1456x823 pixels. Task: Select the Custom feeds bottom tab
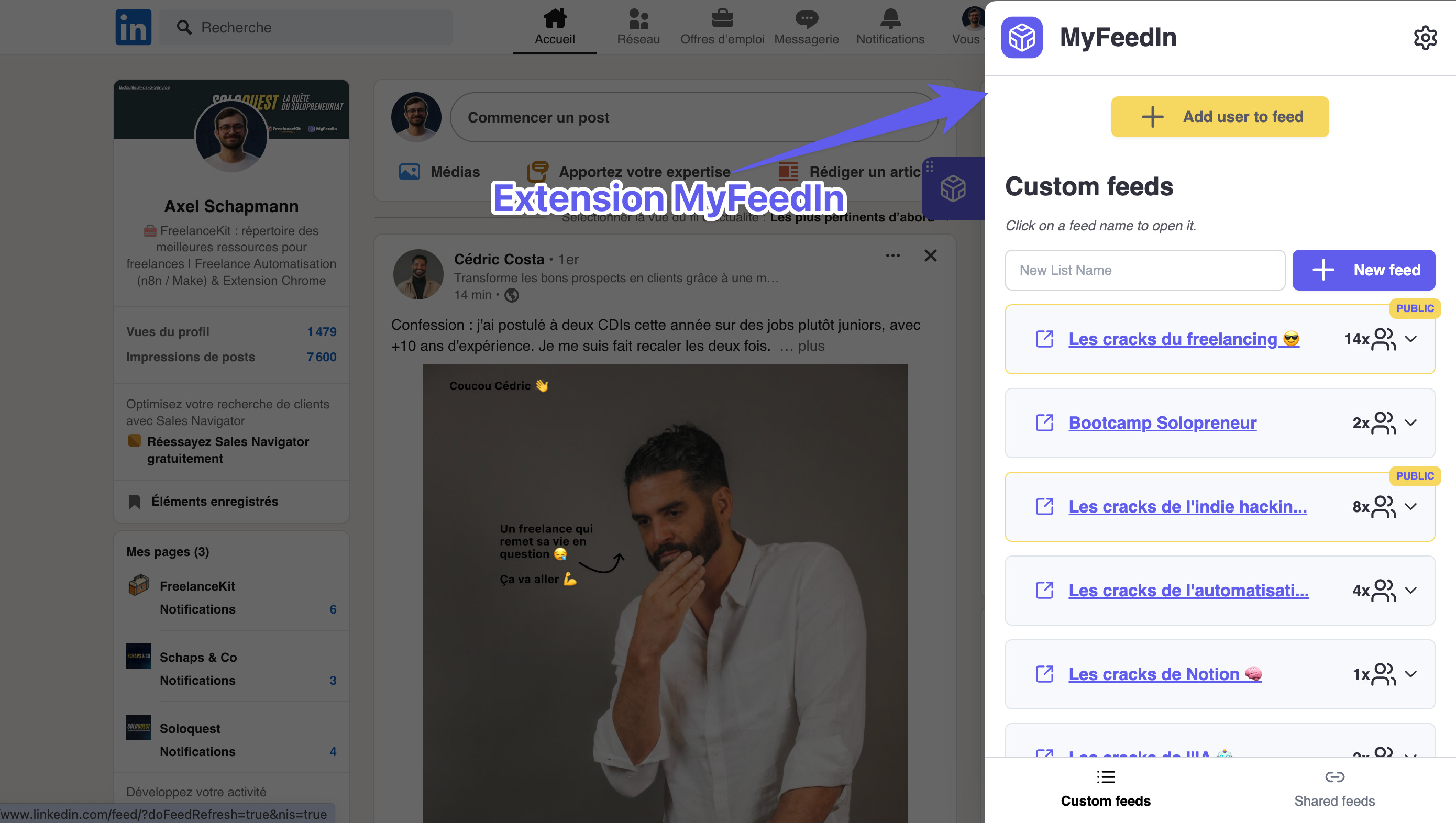[1106, 788]
